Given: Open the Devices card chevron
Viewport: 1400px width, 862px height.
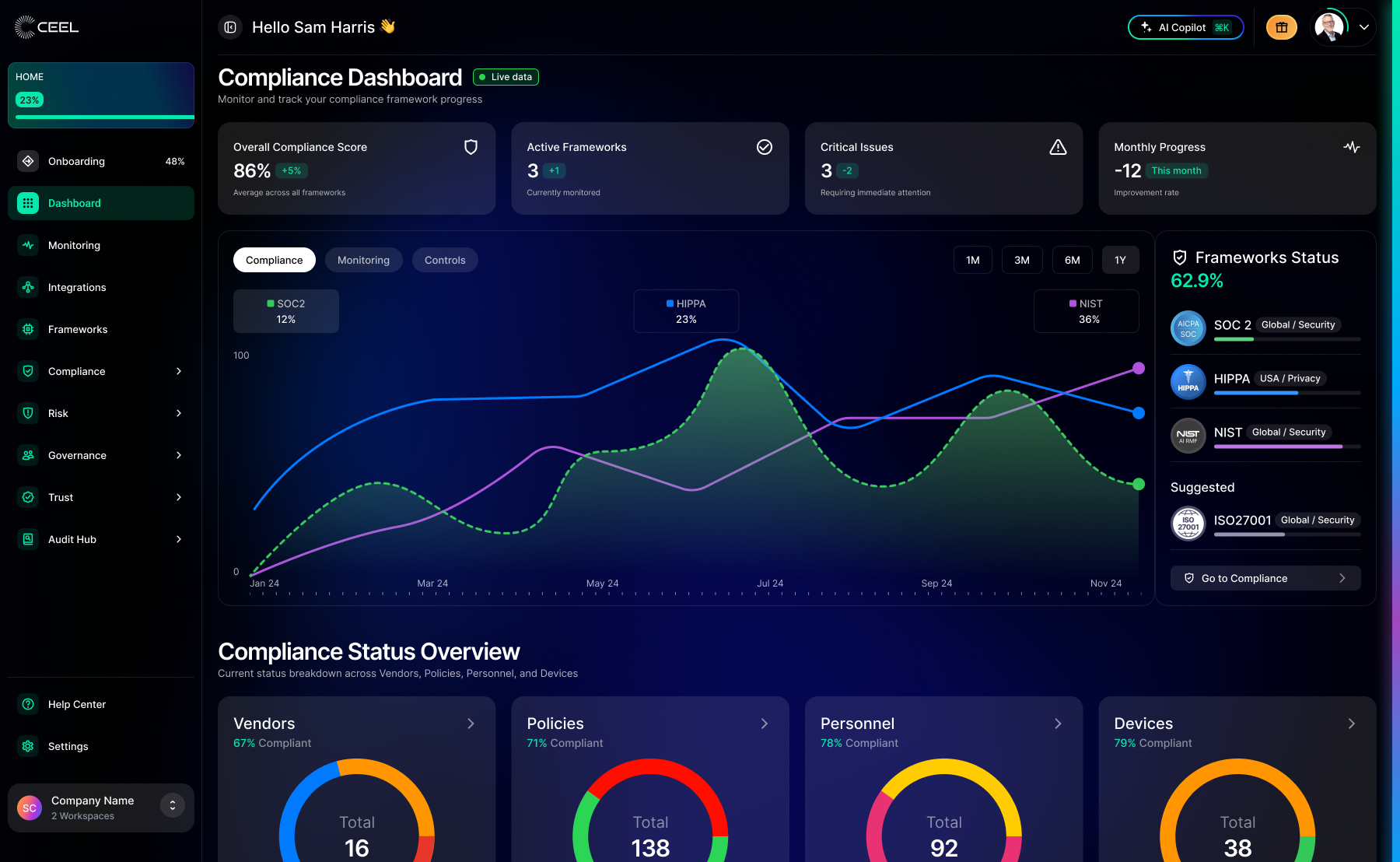Looking at the screenshot, I should point(1352,724).
